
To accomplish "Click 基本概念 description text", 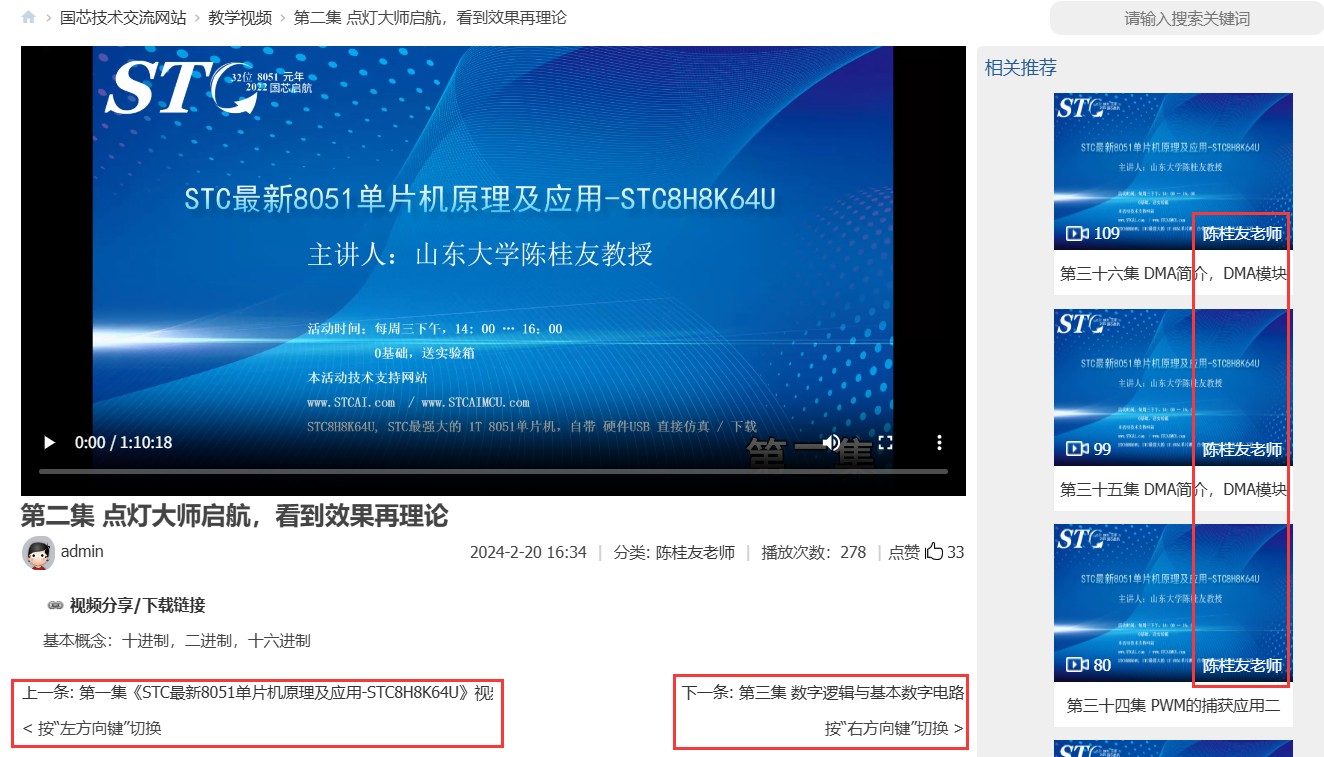I will 177,641.
